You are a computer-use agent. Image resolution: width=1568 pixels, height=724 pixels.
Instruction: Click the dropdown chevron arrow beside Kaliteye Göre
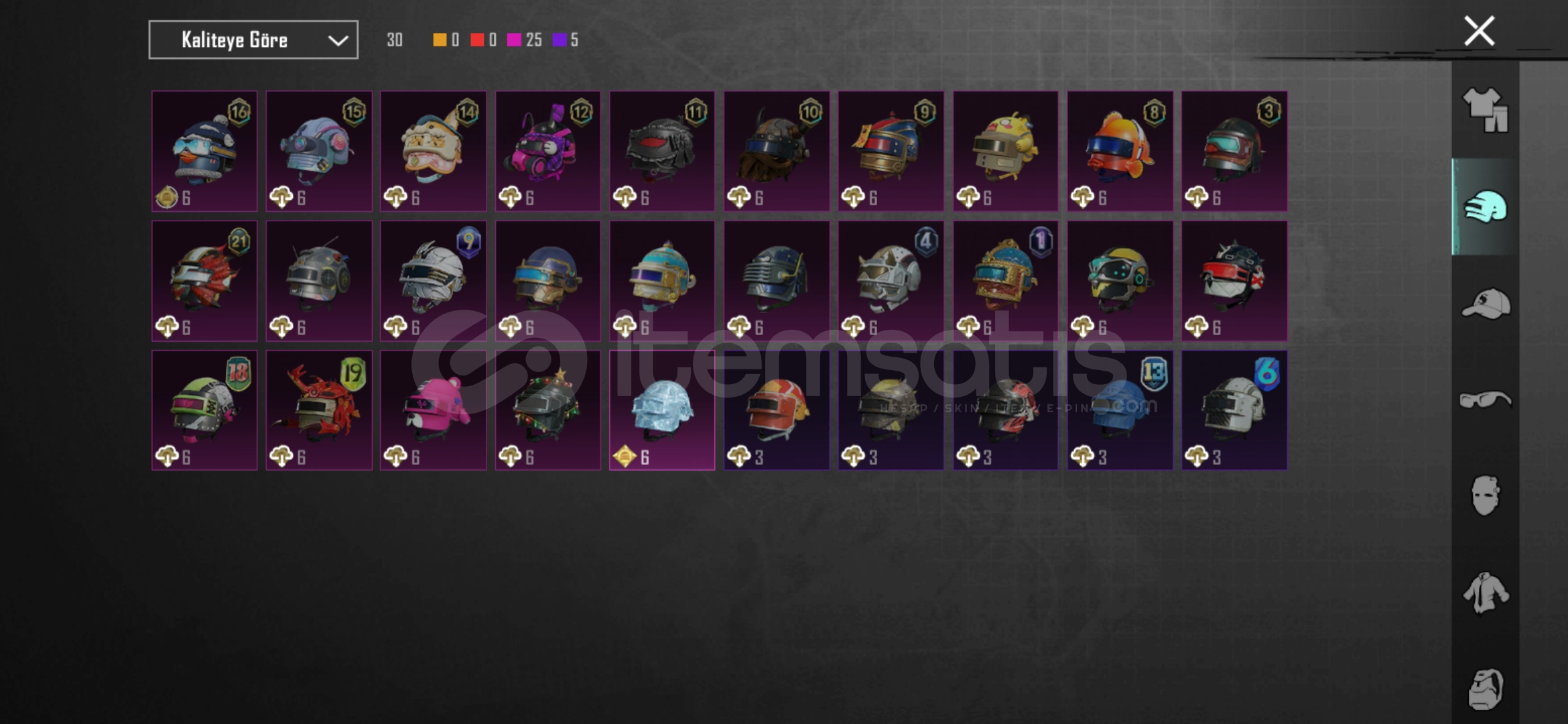coord(338,40)
